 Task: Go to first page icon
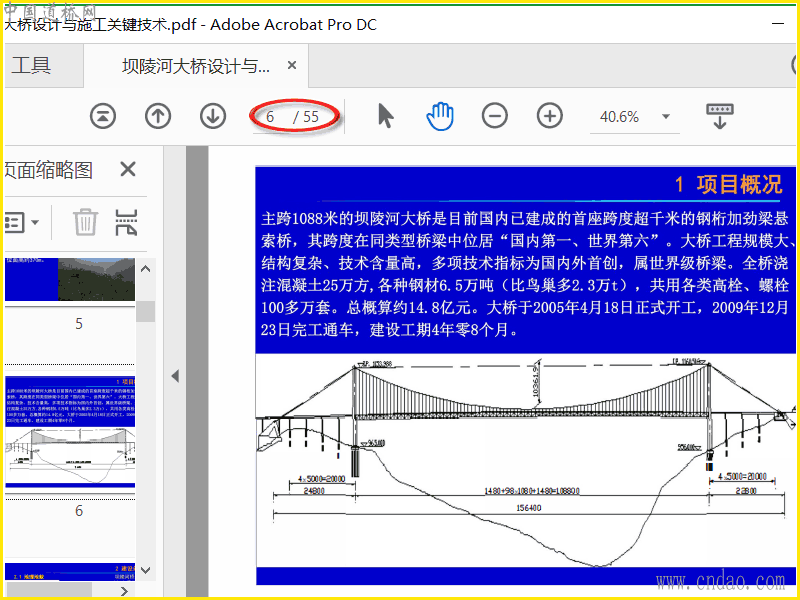coord(103,116)
